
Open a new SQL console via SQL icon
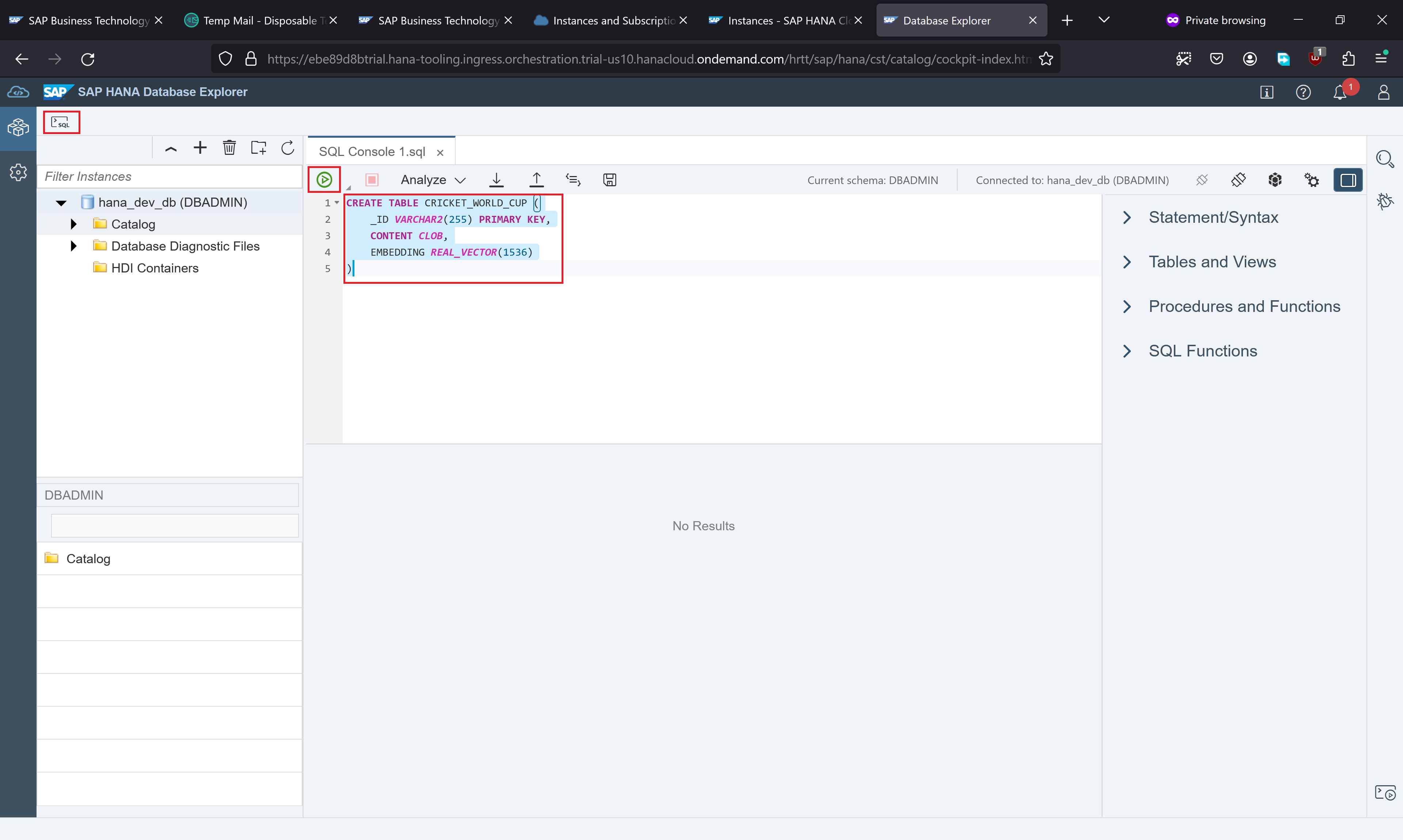coord(61,122)
